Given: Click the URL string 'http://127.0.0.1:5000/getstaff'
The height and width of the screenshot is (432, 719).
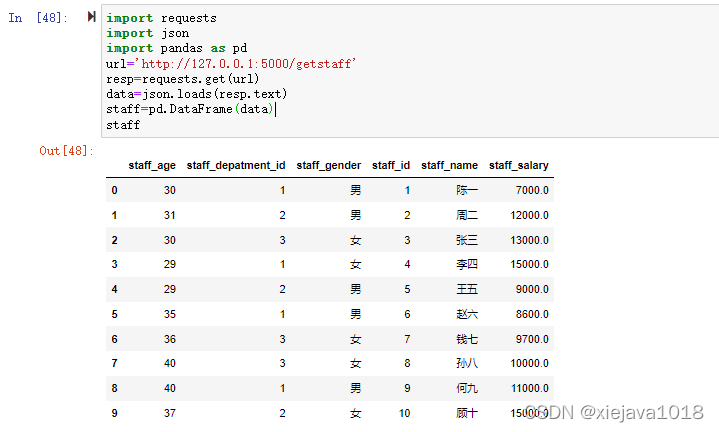Looking at the screenshot, I should point(248,64).
